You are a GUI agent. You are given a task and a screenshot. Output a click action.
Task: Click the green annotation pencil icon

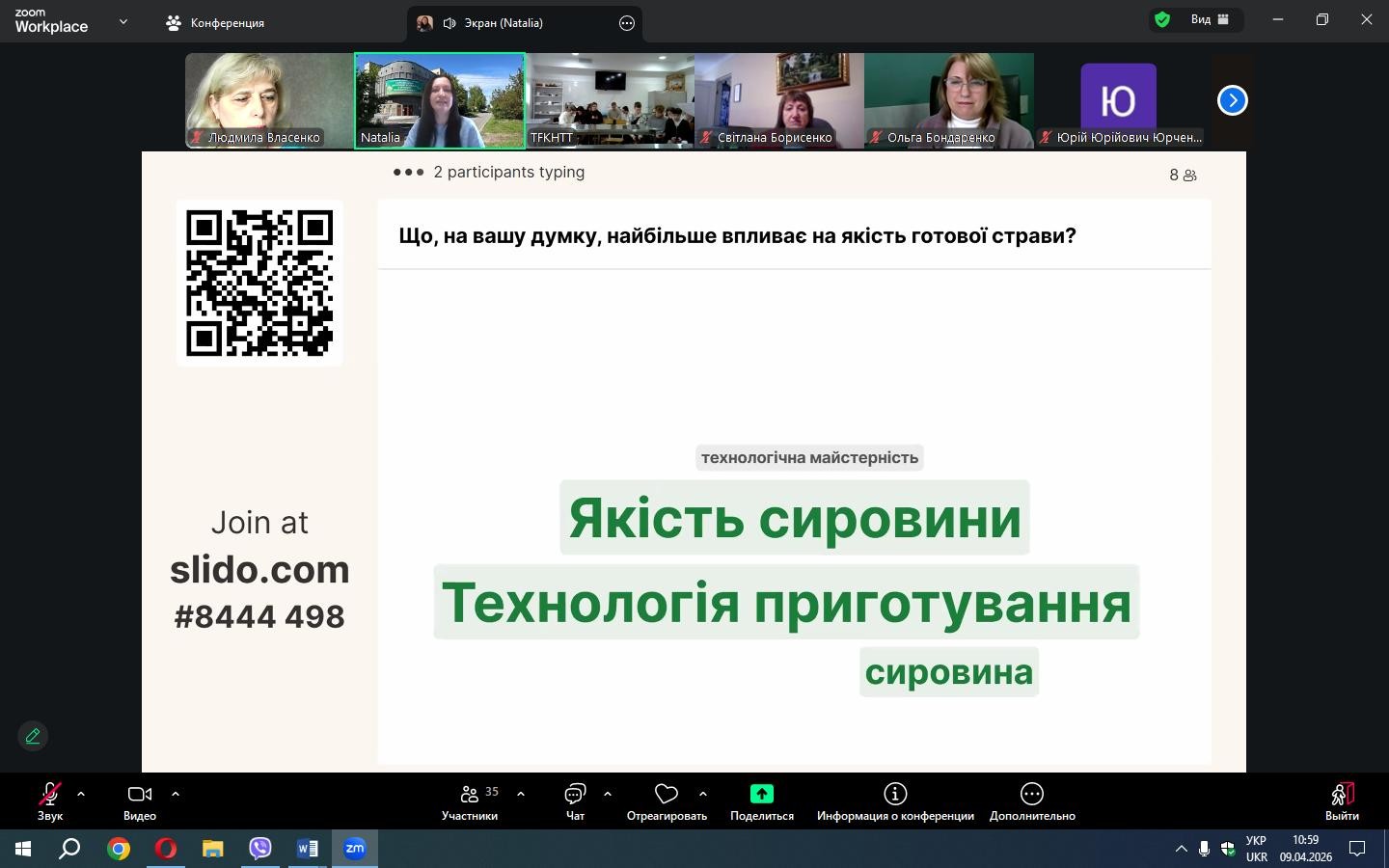tap(33, 736)
